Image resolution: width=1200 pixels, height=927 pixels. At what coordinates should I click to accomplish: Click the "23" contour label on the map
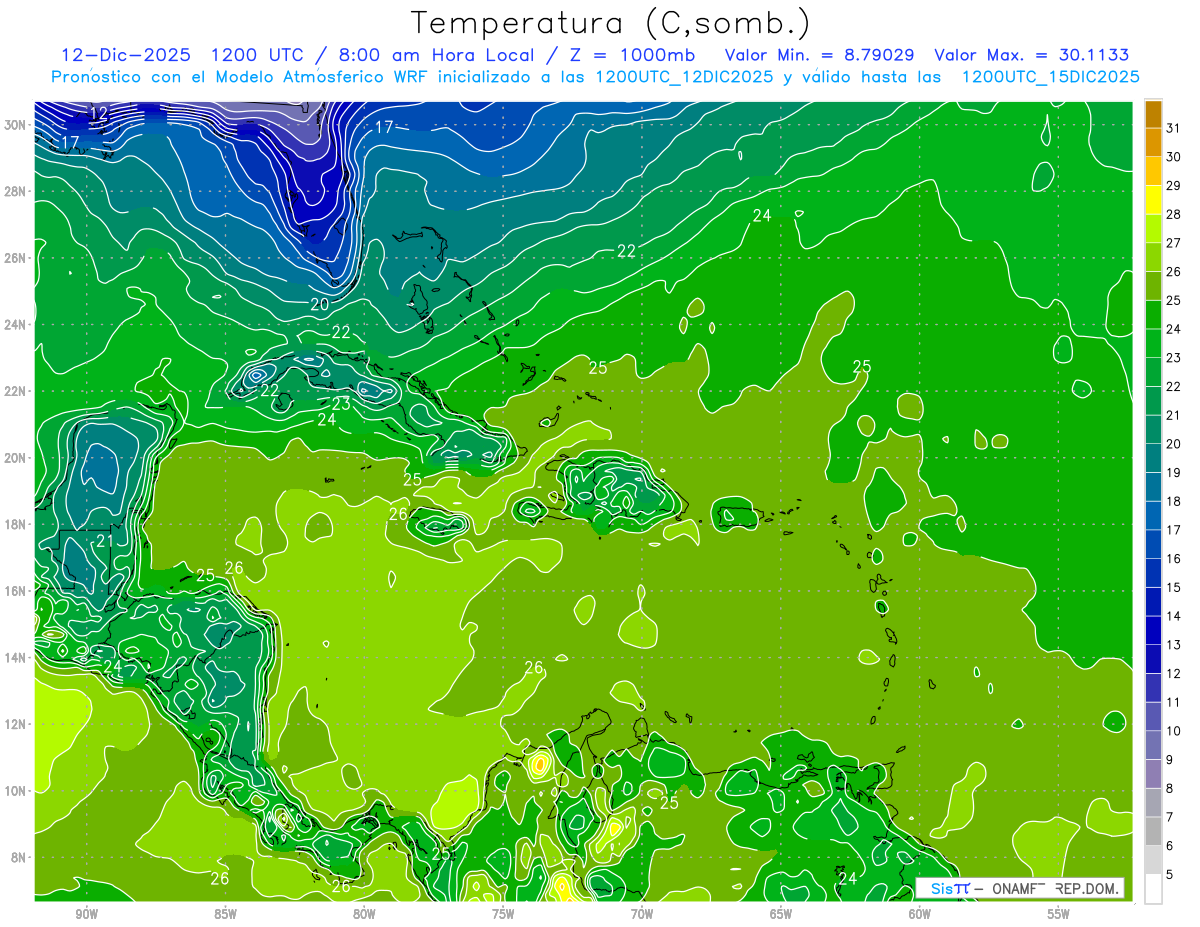341,404
